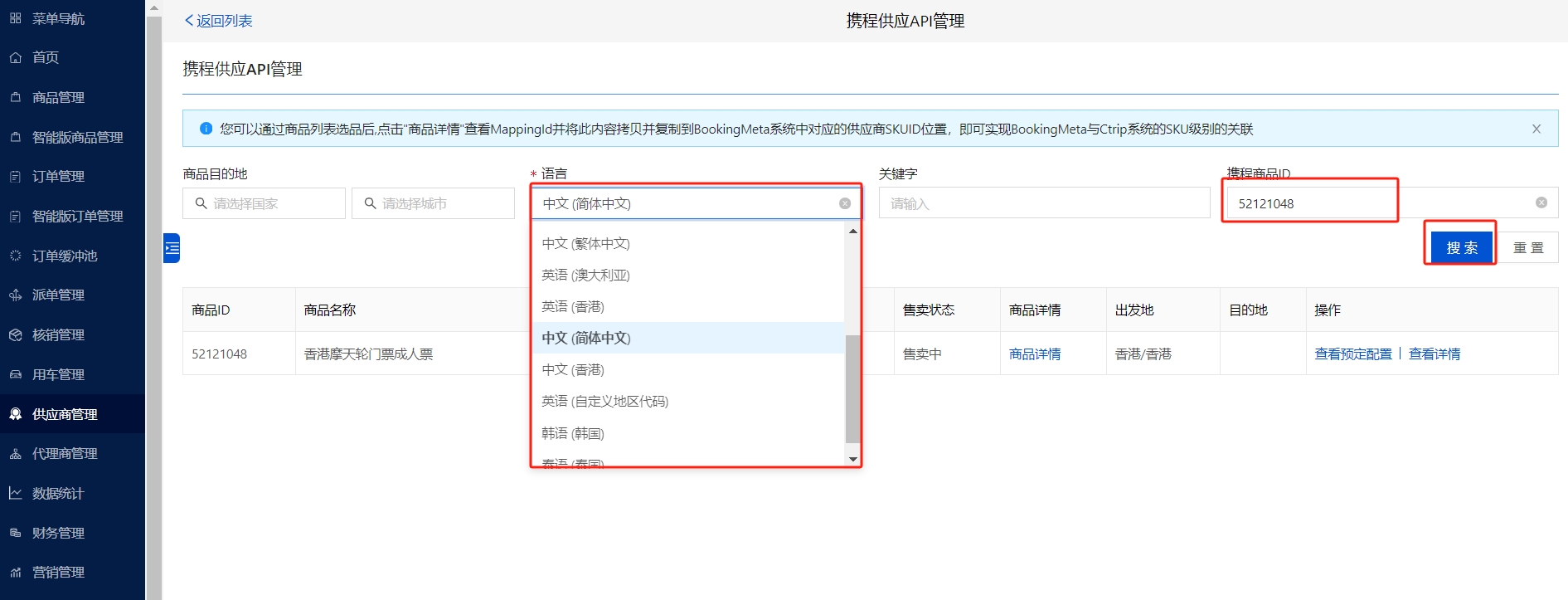Click the icon beside 营销管理
This screenshot has height=600, width=1568.
coord(15,572)
